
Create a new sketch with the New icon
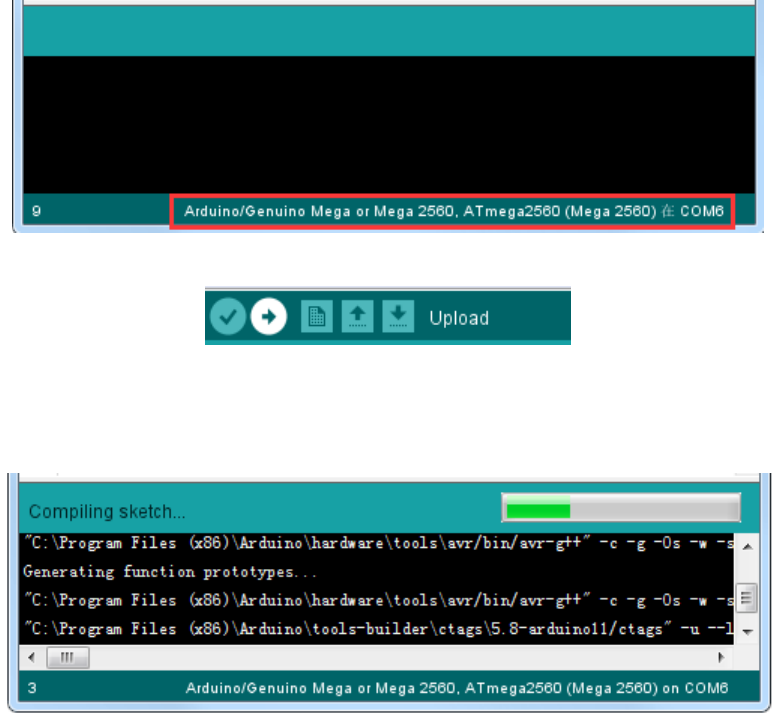[x=317, y=316]
